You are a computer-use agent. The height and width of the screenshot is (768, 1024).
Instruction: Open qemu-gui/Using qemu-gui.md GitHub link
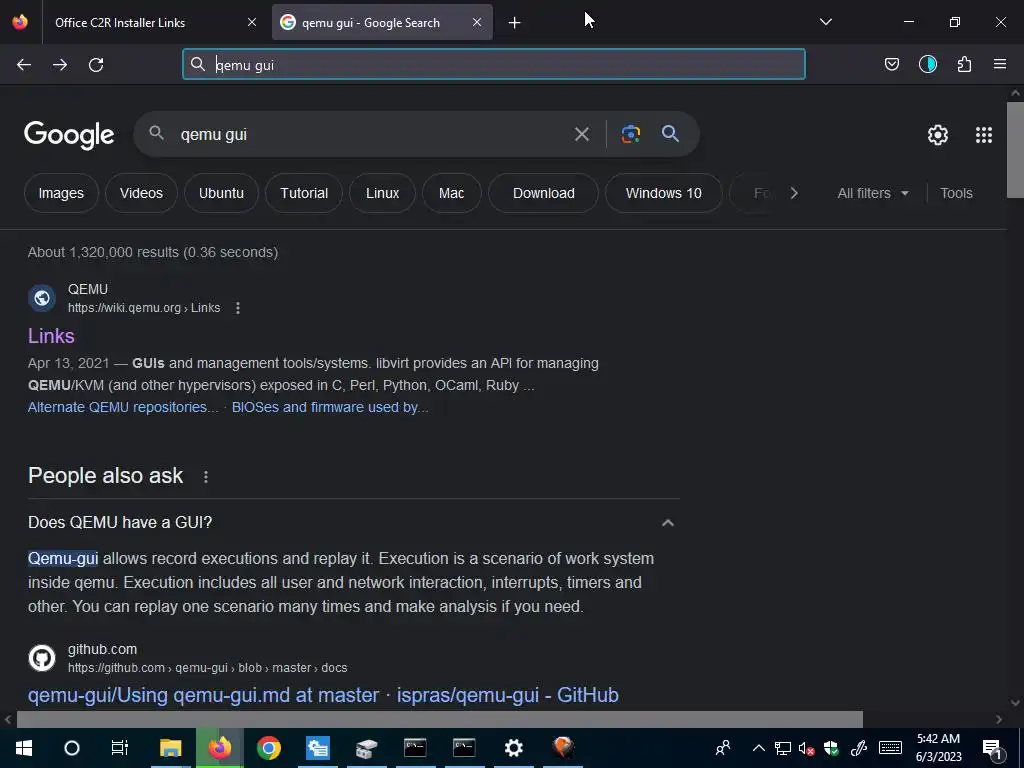(323, 695)
